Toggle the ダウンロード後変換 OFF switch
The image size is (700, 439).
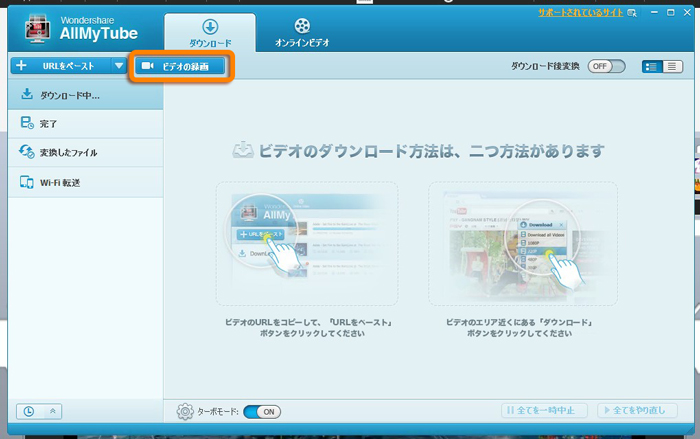tap(606, 67)
